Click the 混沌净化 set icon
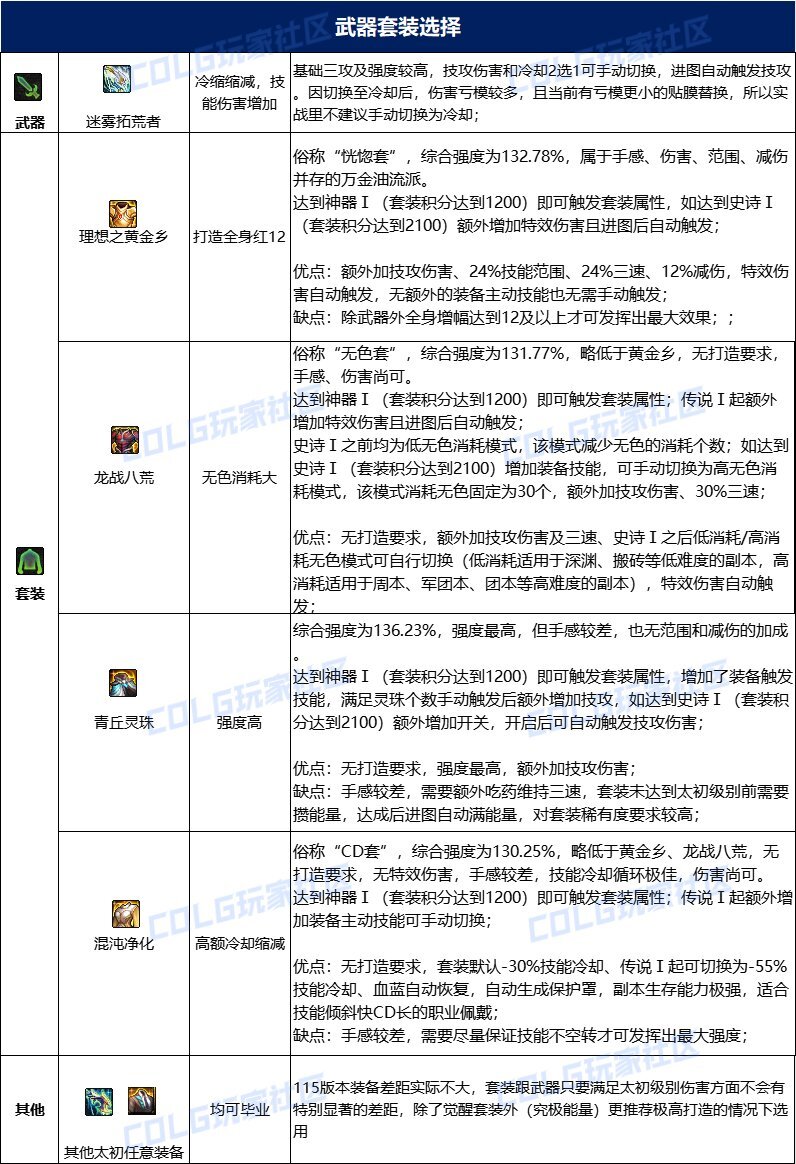796x1164 pixels. tap(125, 915)
